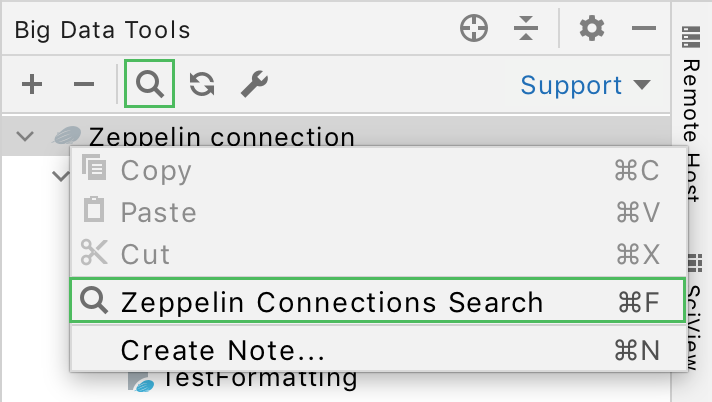The width and height of the screenshot is (712, 402).
Task: Open the Support dropdown
Action: click(585, 85)
